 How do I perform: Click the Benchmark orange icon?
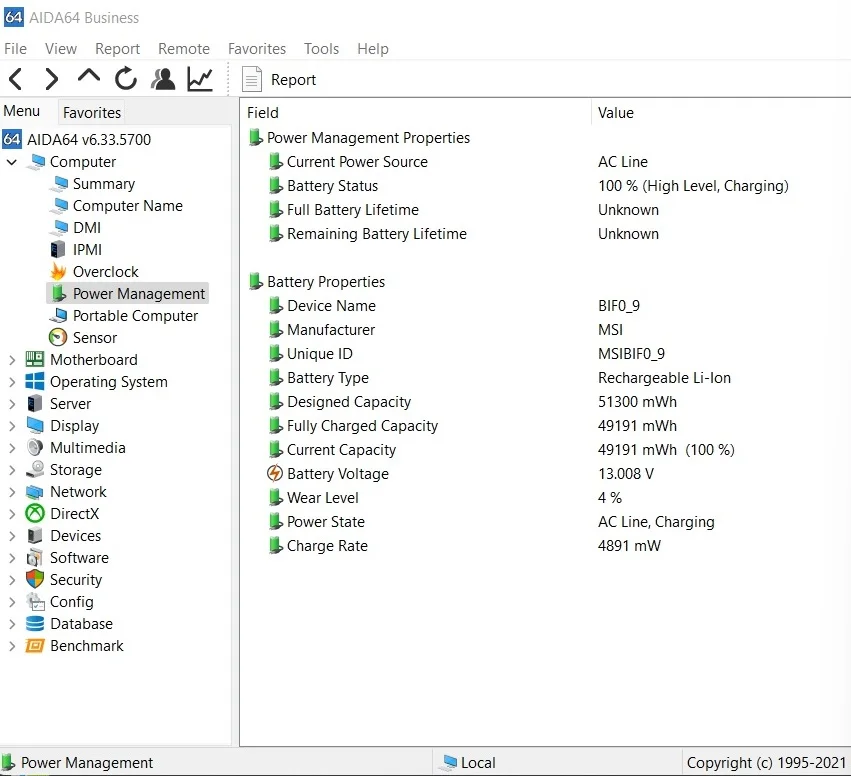click(35, 646)
